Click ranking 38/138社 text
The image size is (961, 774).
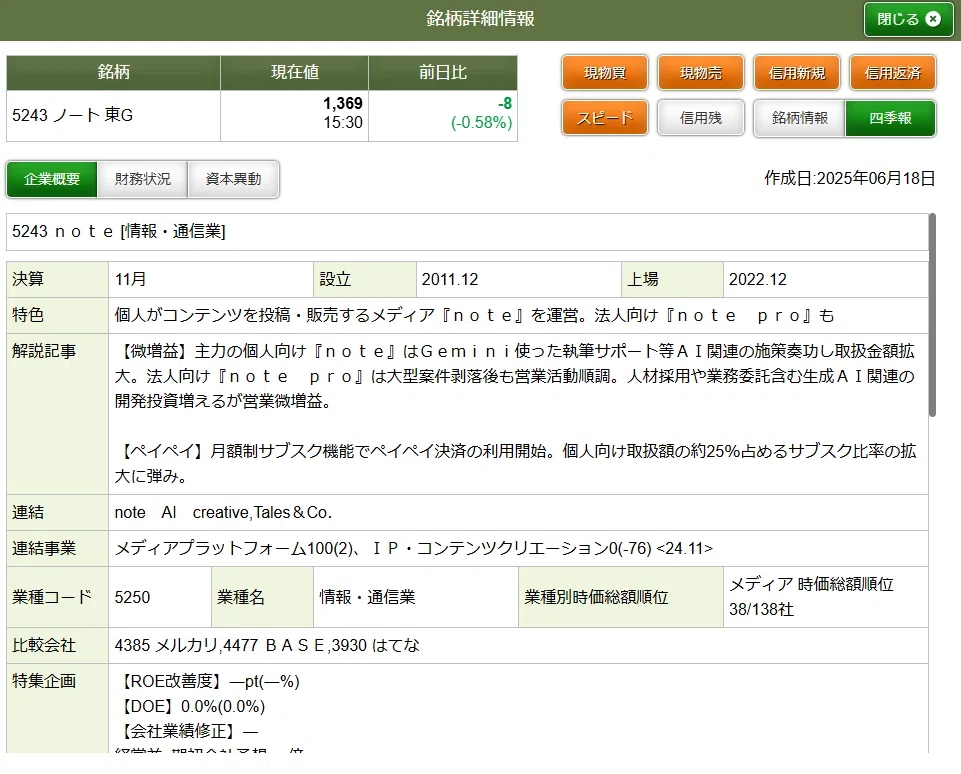[x=761, y=609]
